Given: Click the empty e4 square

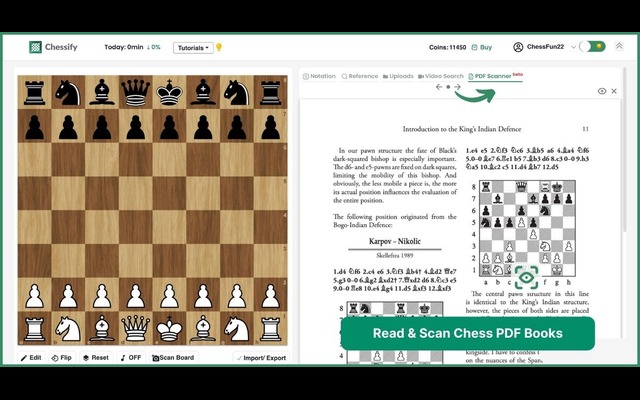Looking at the screenshot, I should coord(169,227).
